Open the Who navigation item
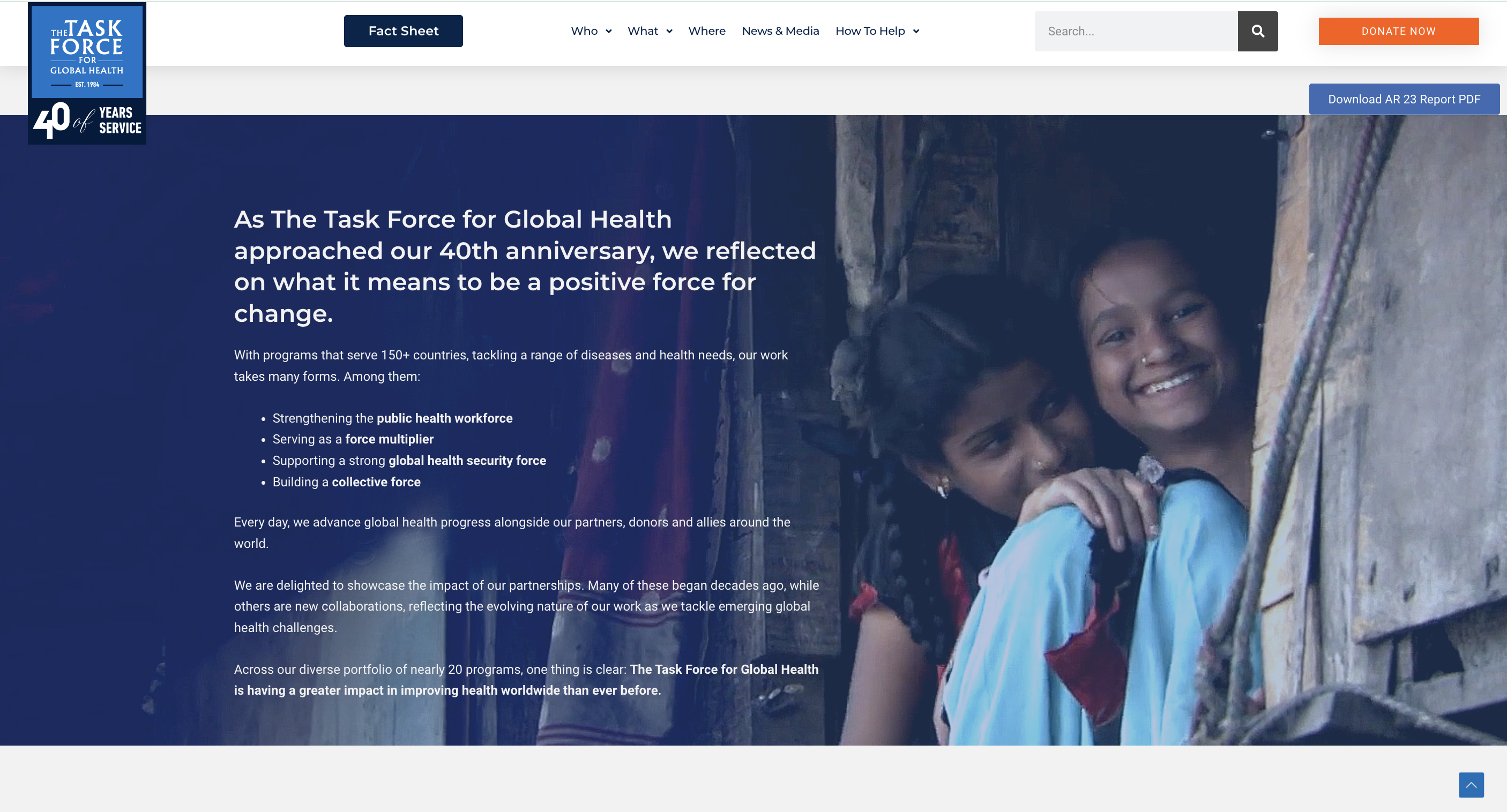Image resolution: width=1507 pixels, height=812 pixels. tap(584, 31)
